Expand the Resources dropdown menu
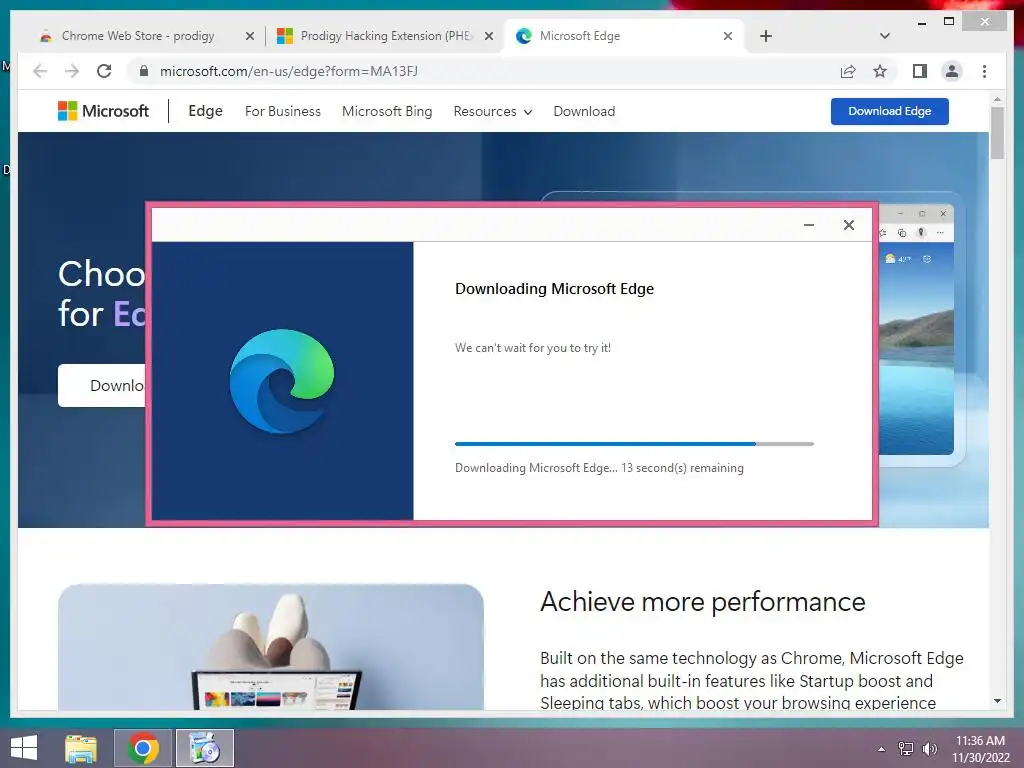Image resolution: width=1024 pixels, height=768 pixels. 492,111
